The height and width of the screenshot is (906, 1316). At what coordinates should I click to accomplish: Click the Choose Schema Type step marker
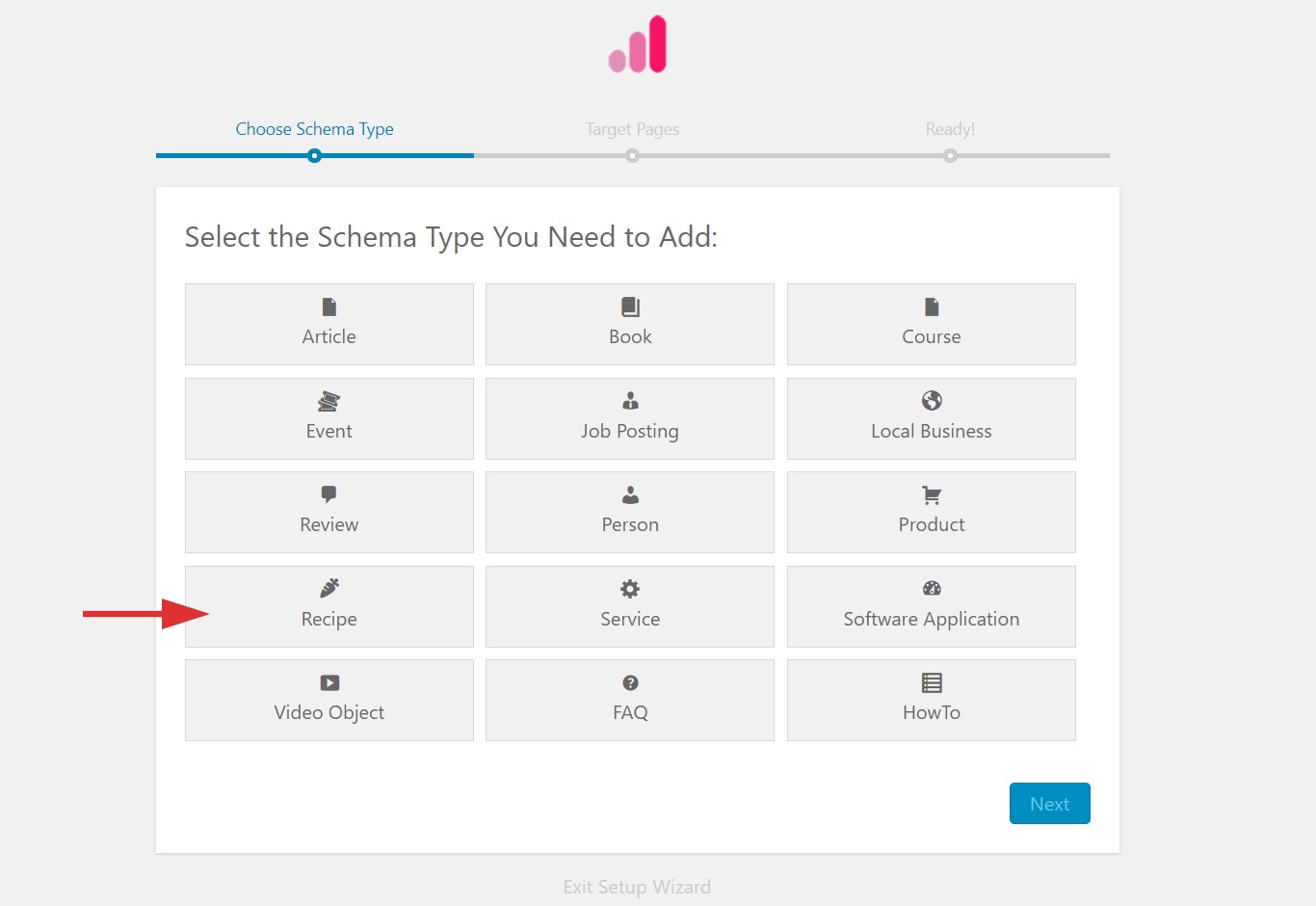tap(314, 154)
